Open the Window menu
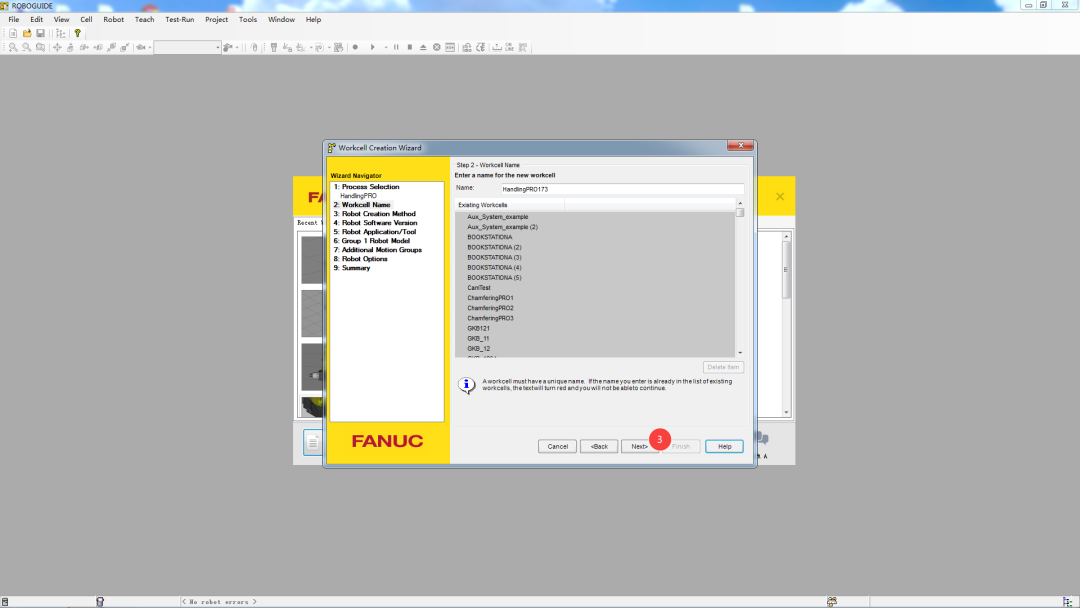Viewport: 1080px width, 608px height. 281,19
